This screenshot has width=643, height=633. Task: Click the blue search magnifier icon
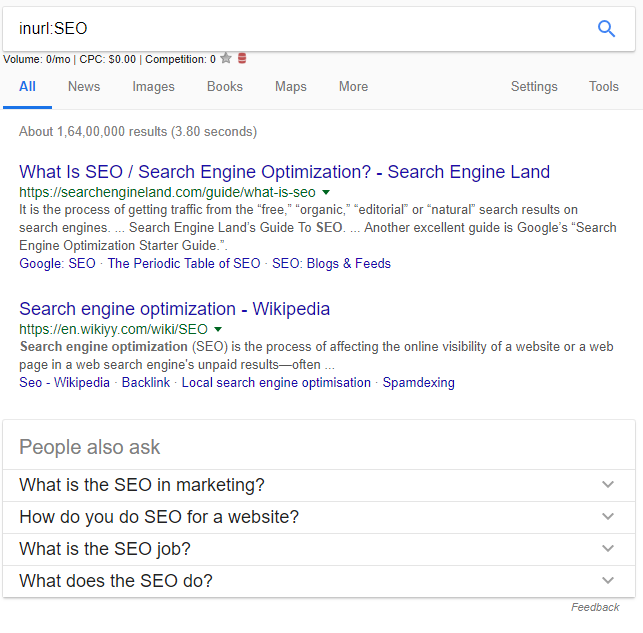coord(606,29)
